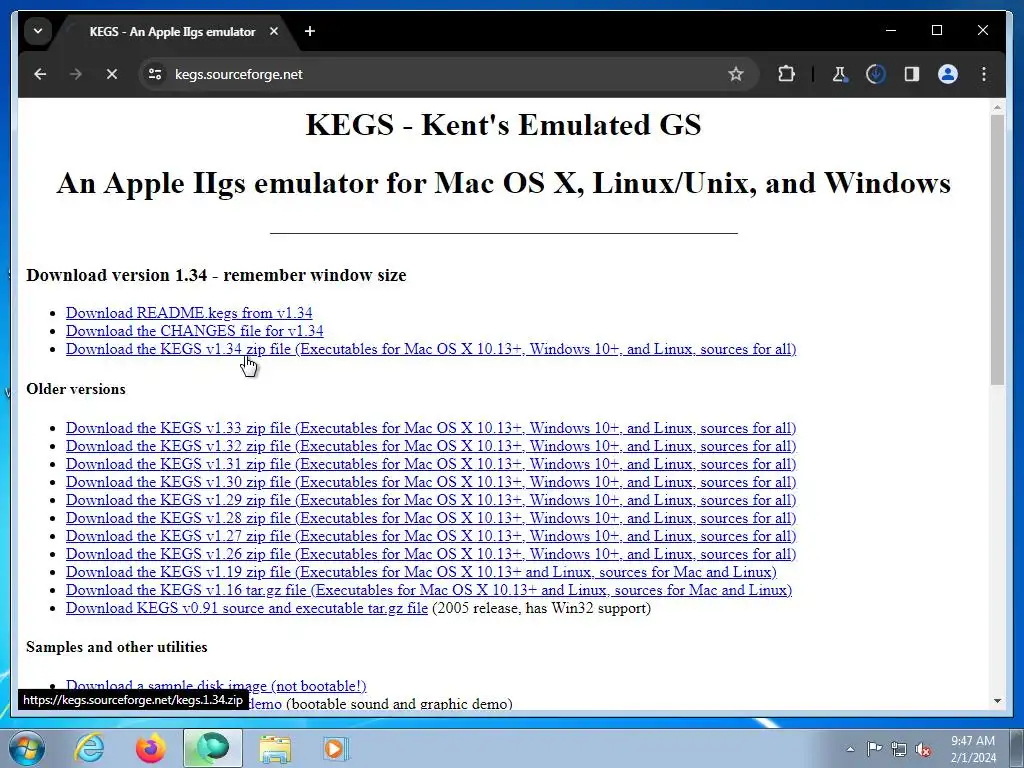Viewport: 1024px width, 768px height.
Task: Click the 'Samples and other utilities' heading
Action: pos(117,647)
